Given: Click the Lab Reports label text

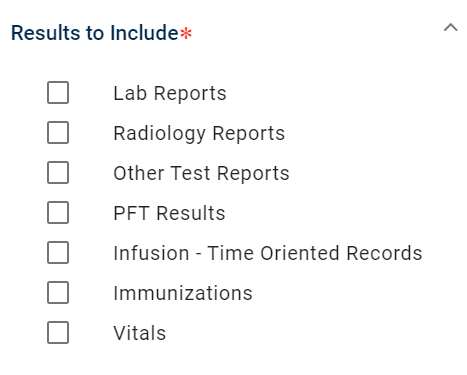Looking at the screenshot, I should pos(170,93).
